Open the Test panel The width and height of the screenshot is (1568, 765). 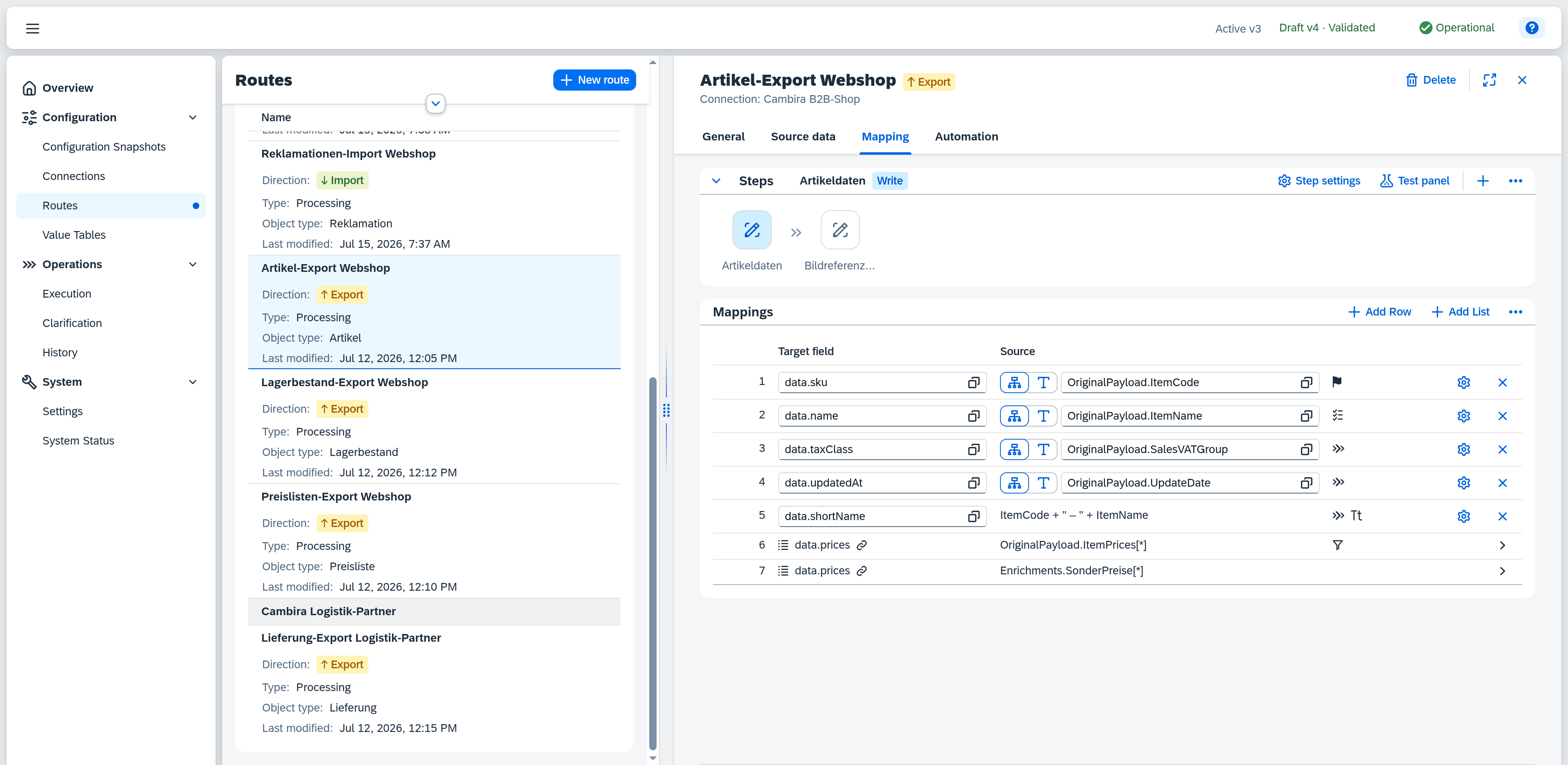tap(1414, 181)
